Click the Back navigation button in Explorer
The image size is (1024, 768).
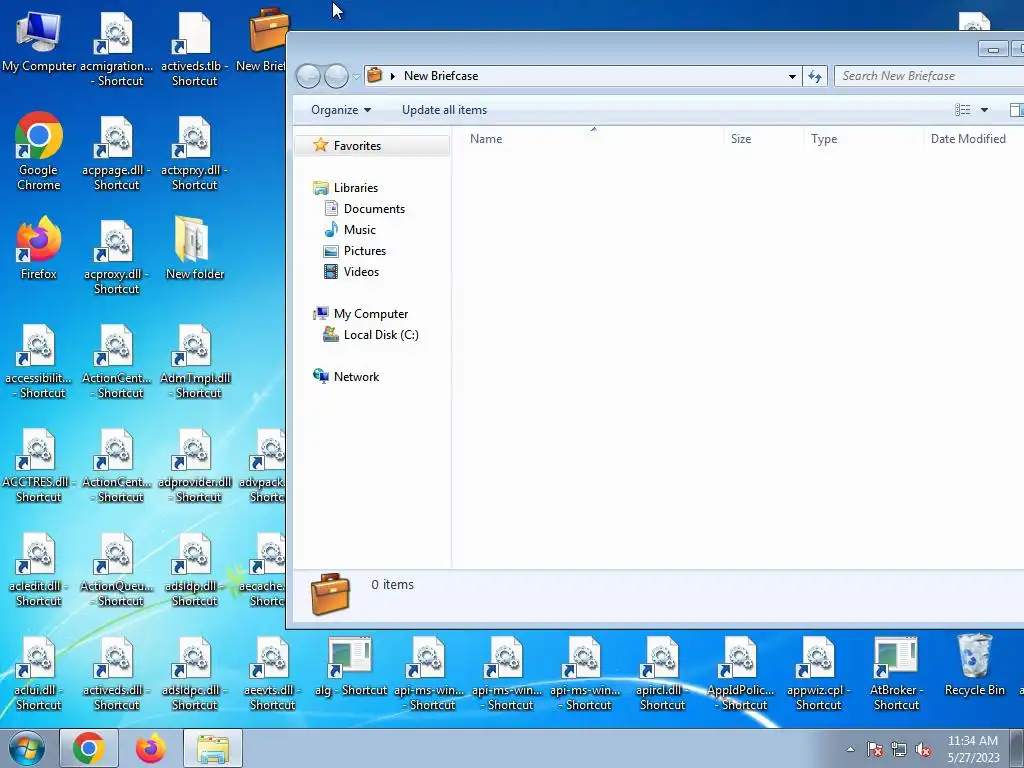pyautogui.click(x=308, y=76)
